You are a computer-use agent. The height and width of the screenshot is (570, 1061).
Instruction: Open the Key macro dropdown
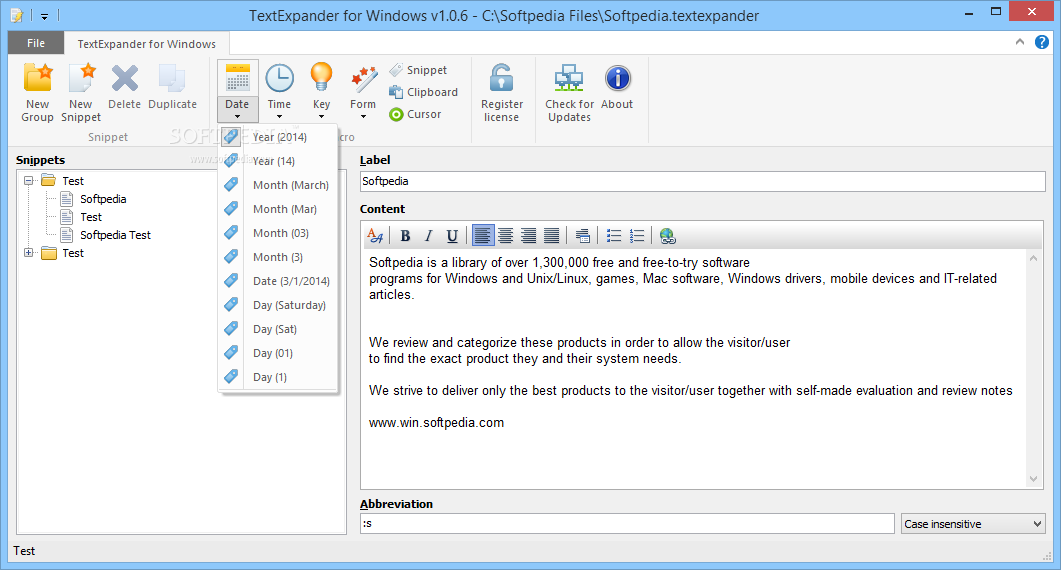[321, 91]
